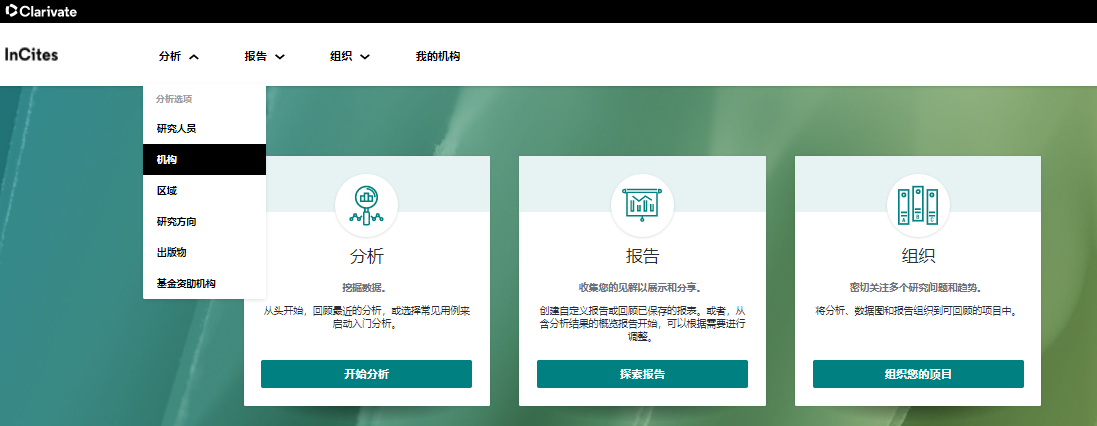Click the presentation chart icon on 报告 card
Screen dimensions: 1097x426
click(642, 204)
